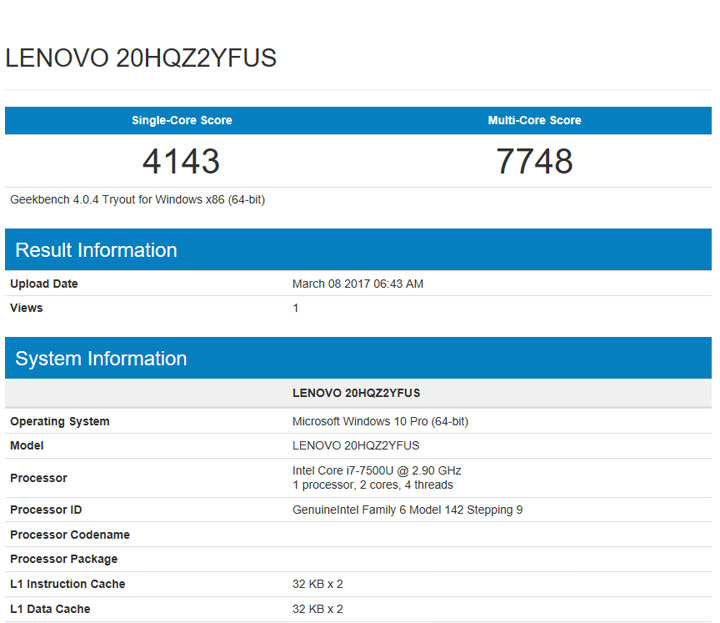The width and height of the screenshot is (720, 623).
Task: Click the Microsoft Windows 10 Pro value
Action: (x=380, y=421)
